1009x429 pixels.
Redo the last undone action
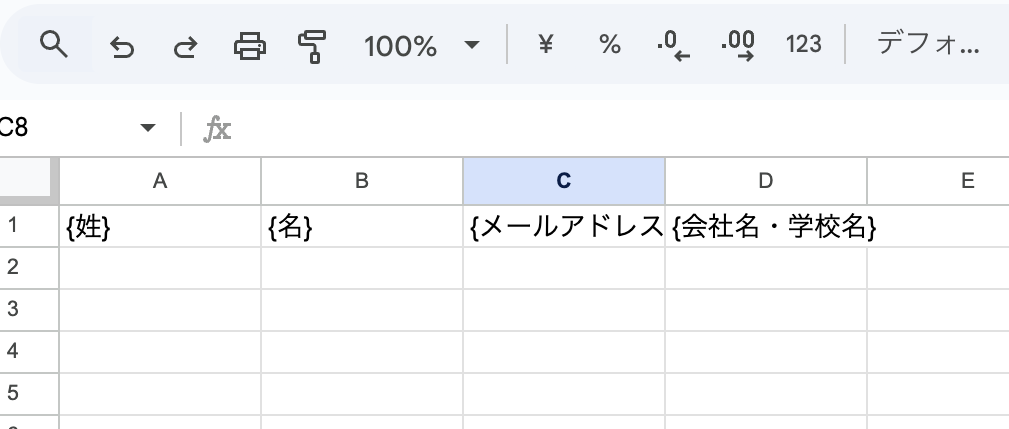click(x=185, y=45)
